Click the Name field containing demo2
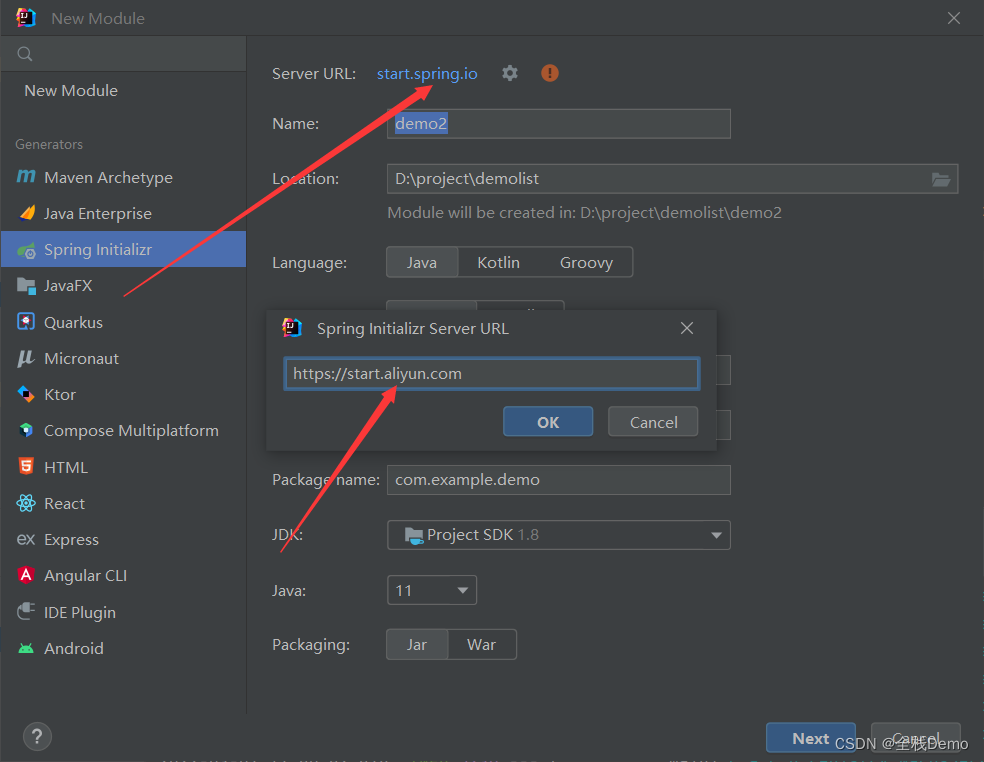Viewport: 984px width, 762px height. point(559,124)
